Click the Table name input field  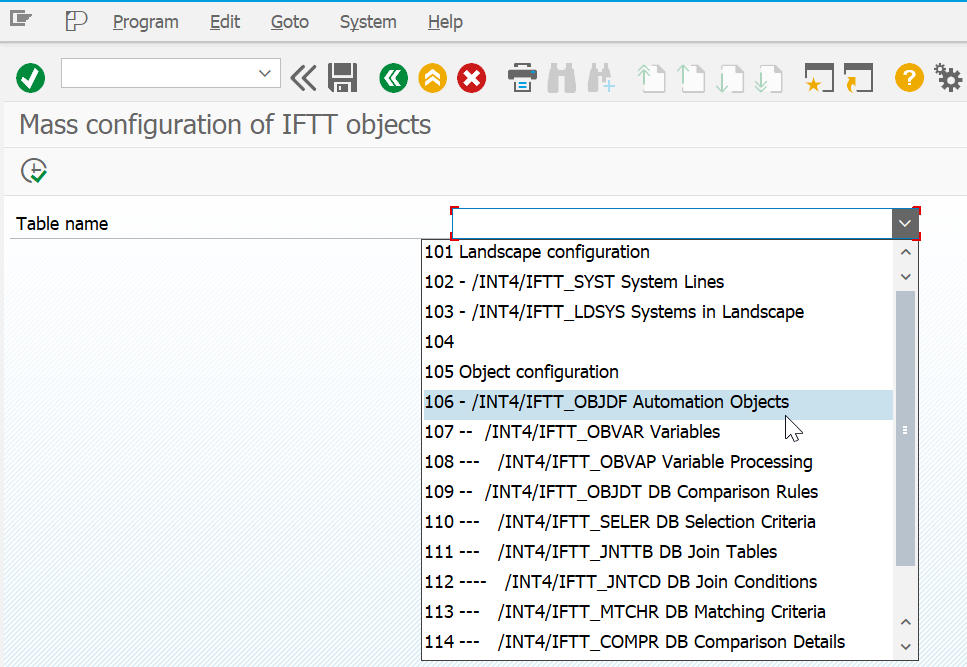[x=671, y=224]
